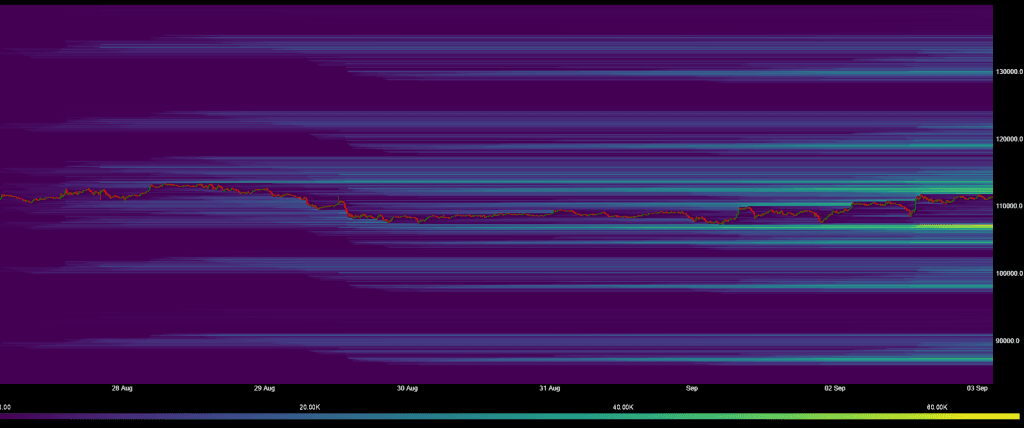Screen dimensions: 1024x428
Task: Click the price line's sharp drop after 29 Aug
Action: (x=345, y=209)
